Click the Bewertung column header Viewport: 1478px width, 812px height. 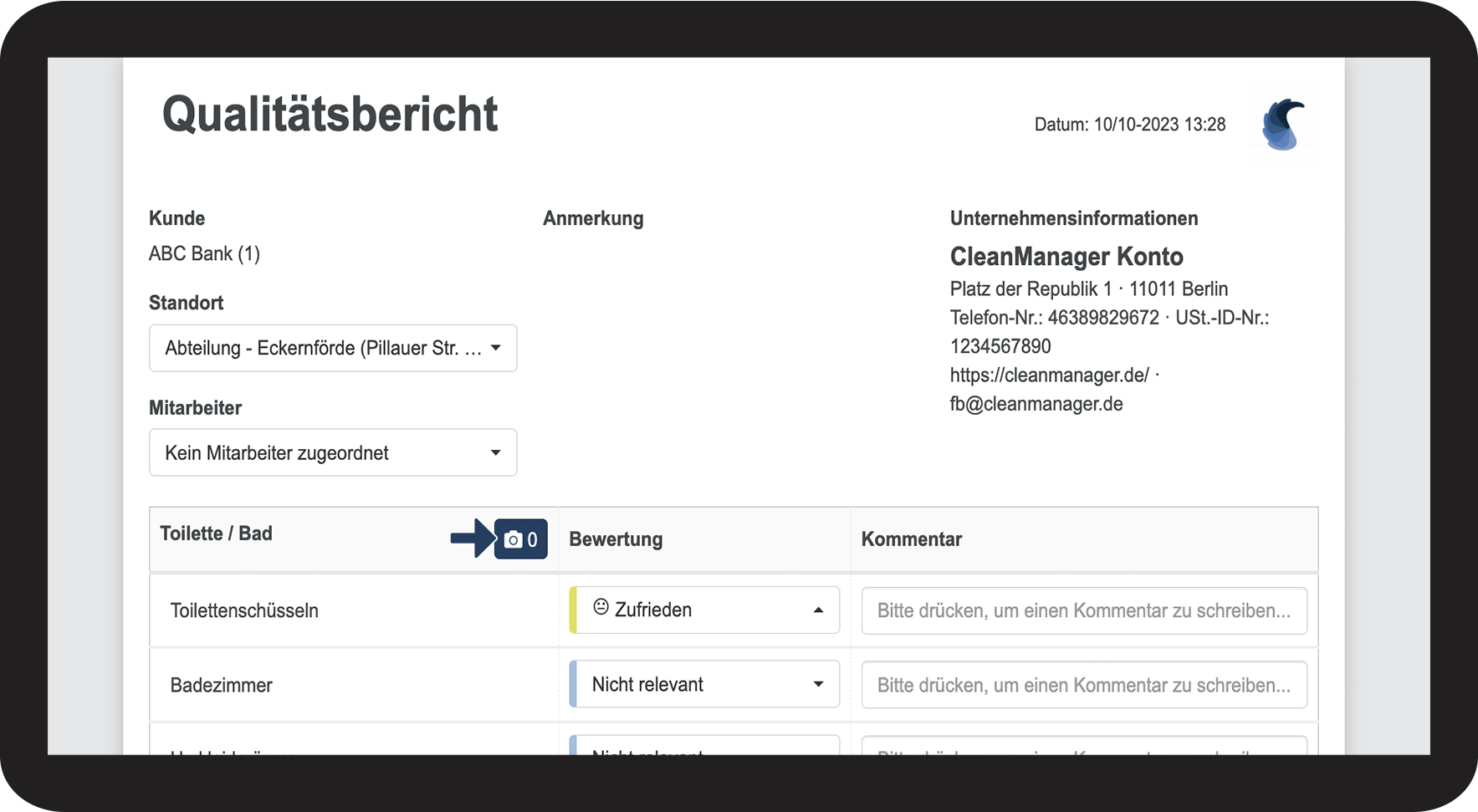(x=616, y=539)
